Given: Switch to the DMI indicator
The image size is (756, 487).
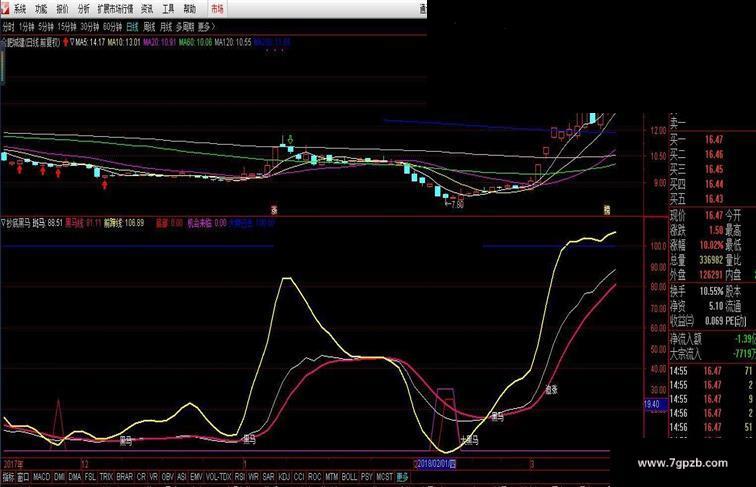Looking at the screenshot, I should 59,477.
